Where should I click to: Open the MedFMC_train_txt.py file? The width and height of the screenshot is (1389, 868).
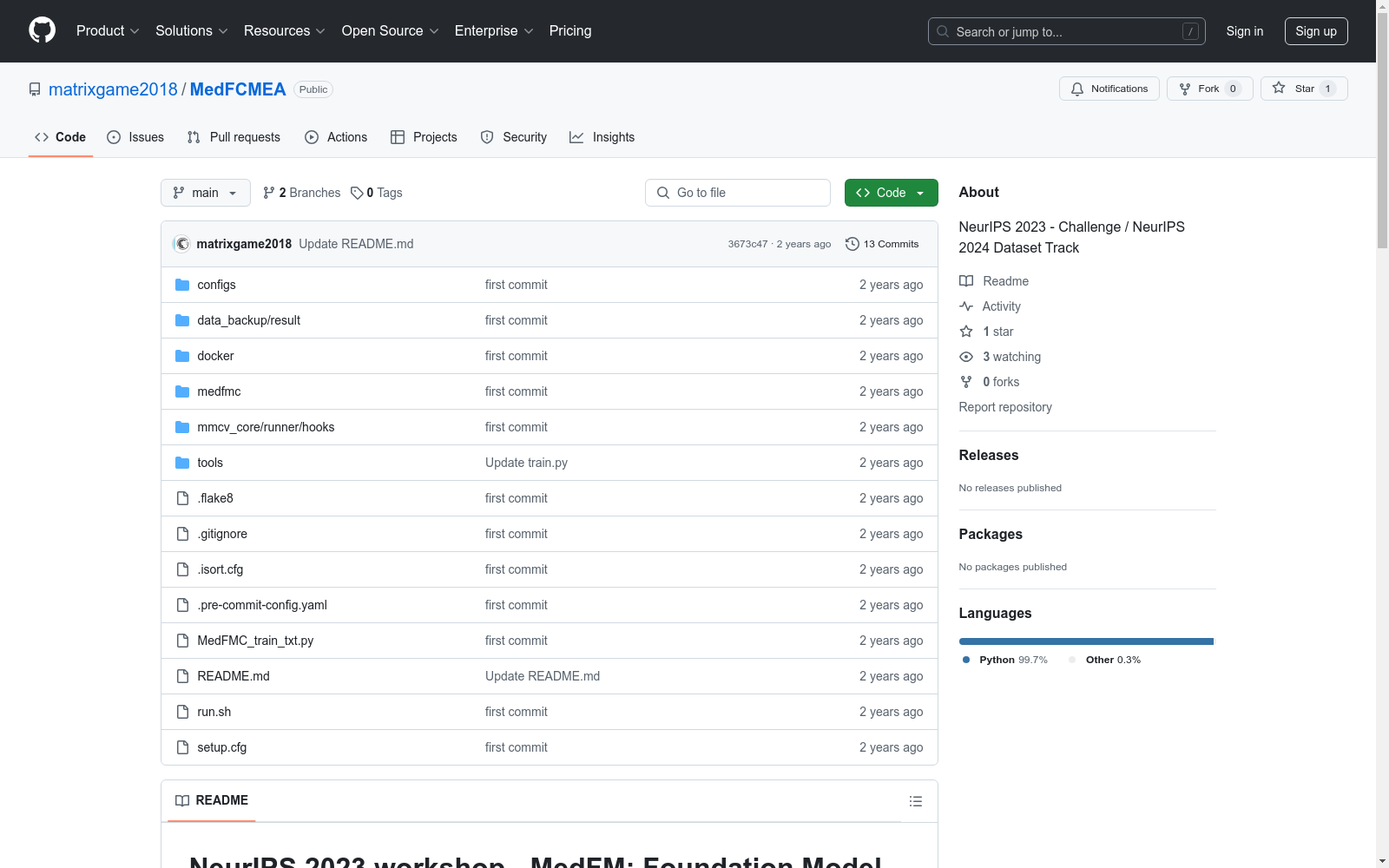255,641
